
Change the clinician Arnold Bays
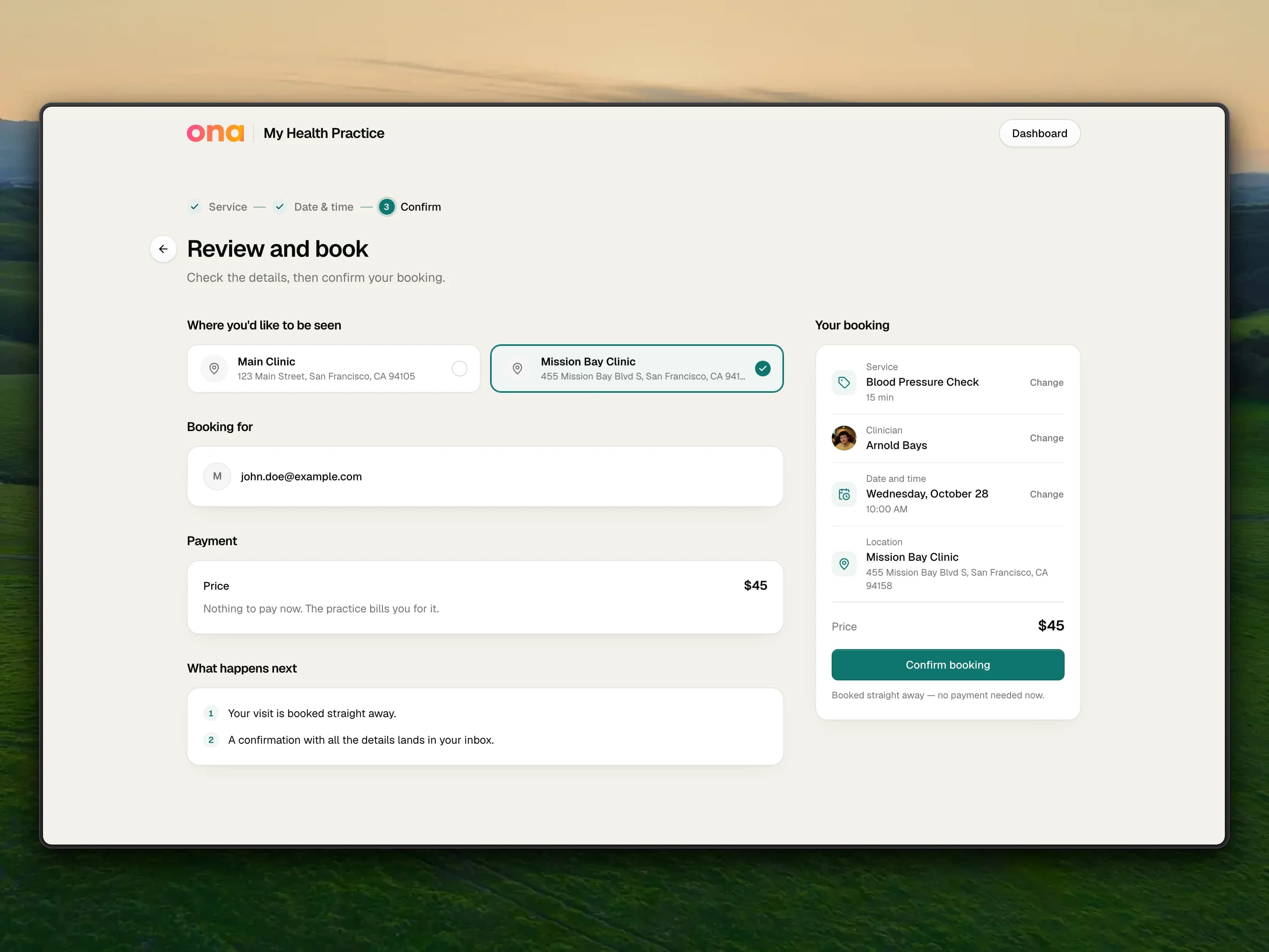pos(1046,438)
